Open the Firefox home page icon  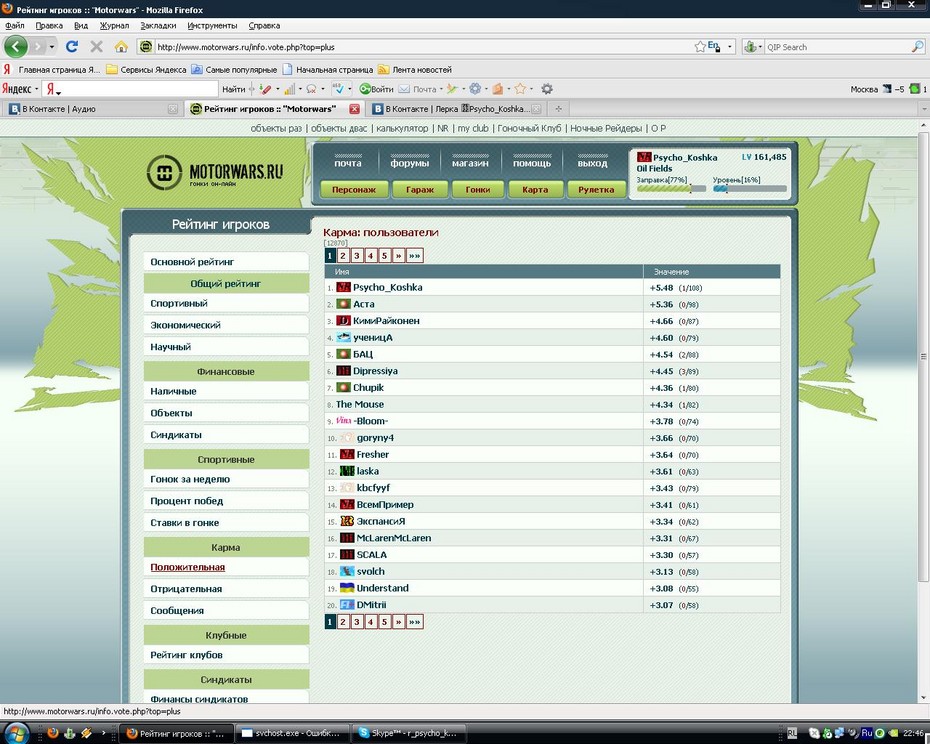tap(121, 46)
